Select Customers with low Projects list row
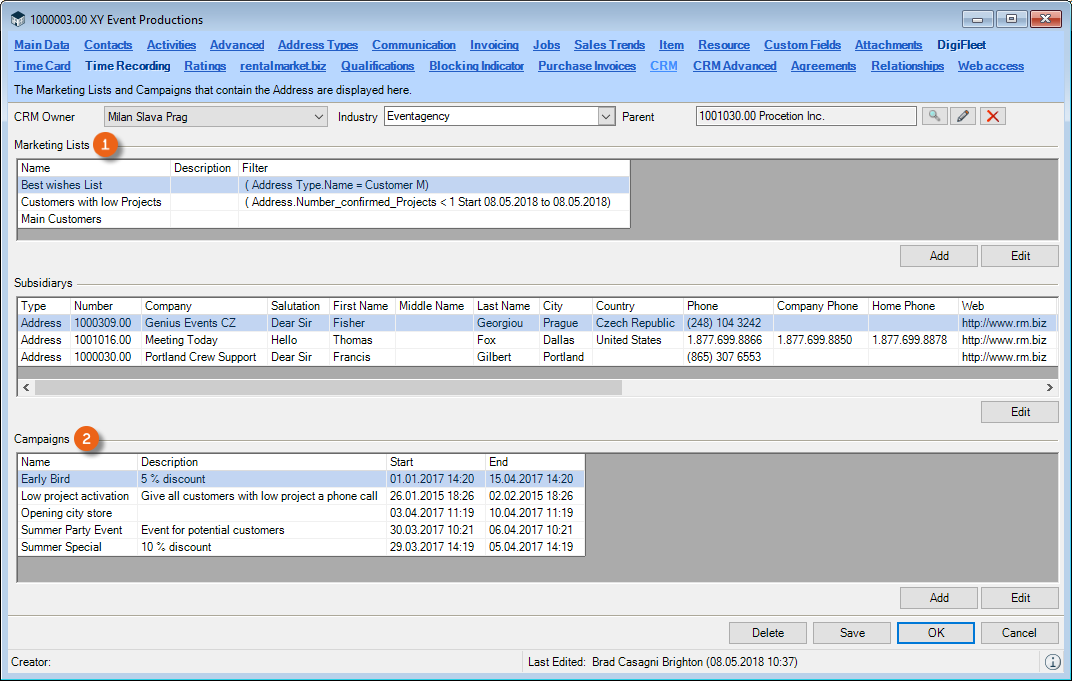 coord(91,202)
